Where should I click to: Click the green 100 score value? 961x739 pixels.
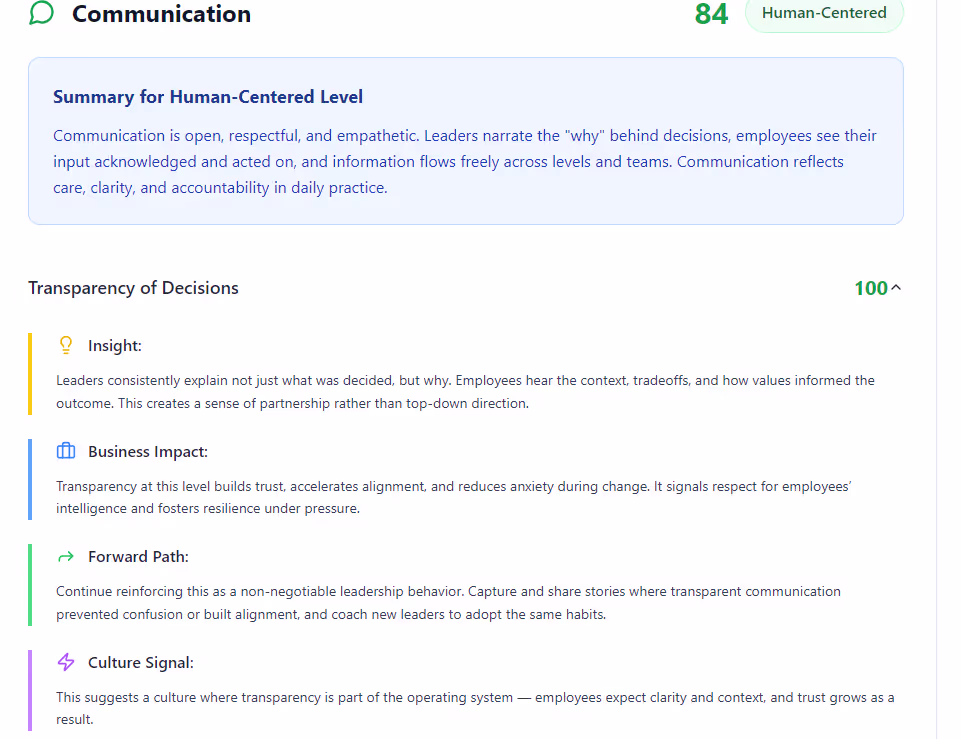[870, 288]
